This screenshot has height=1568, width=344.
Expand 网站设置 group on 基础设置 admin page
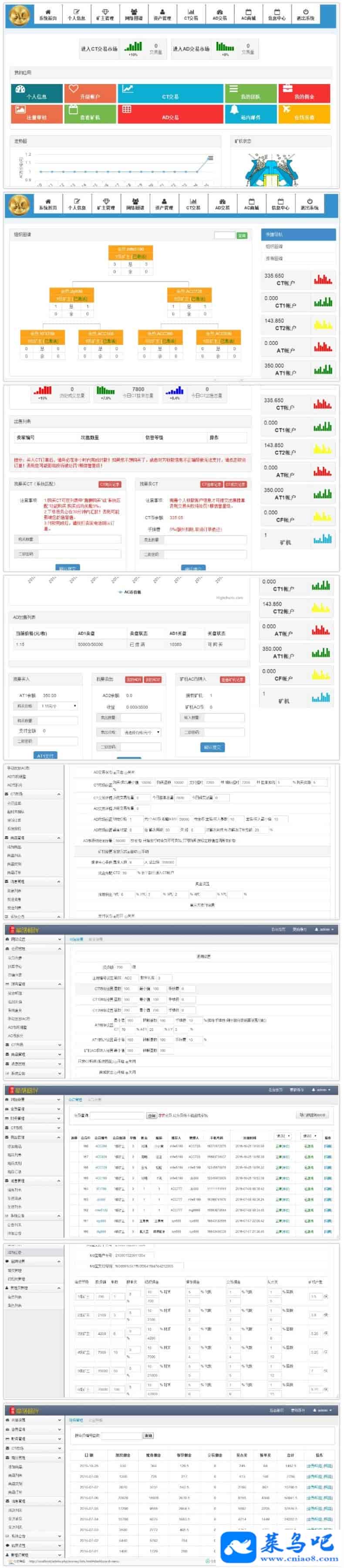[34, 939]
